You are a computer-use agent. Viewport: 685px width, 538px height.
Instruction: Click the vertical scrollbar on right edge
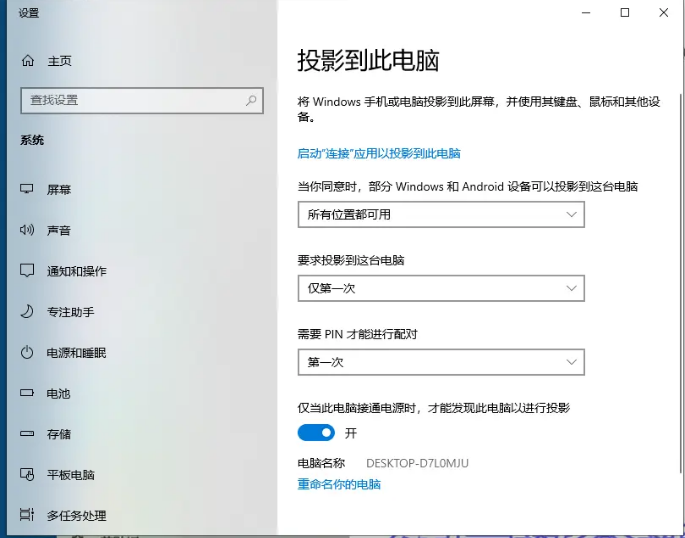pyautogui.click(x=681, y=284)
